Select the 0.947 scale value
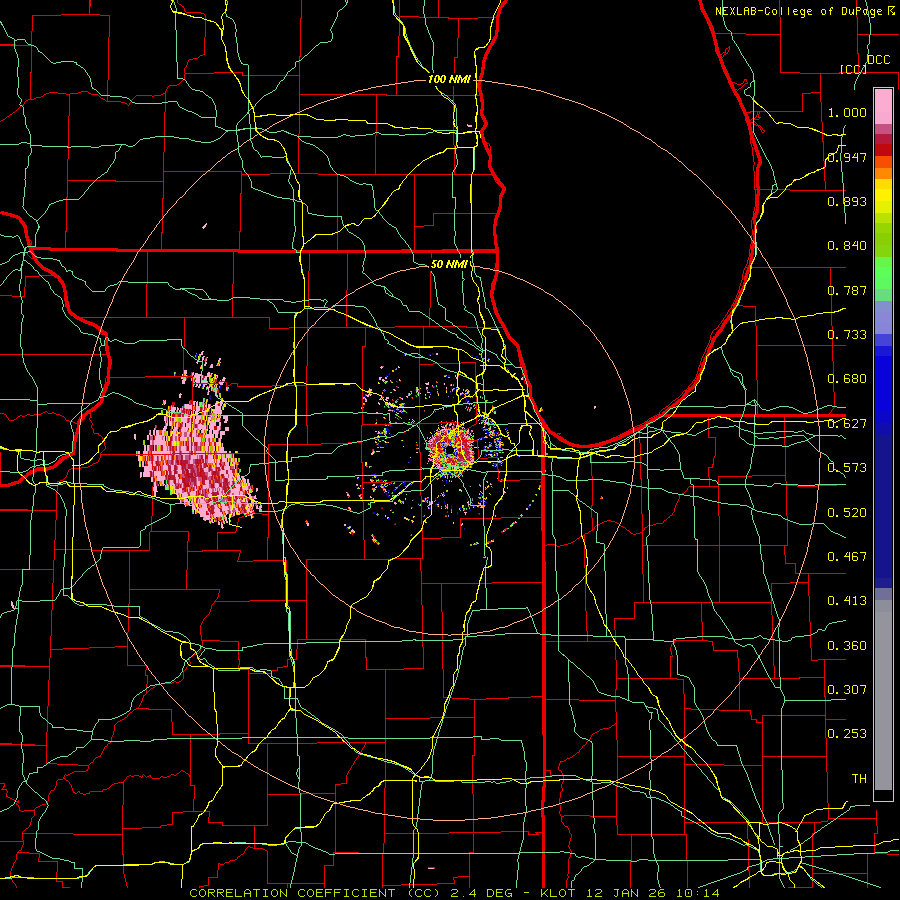The width and height of the screenshot is (900, 900). 847,157
